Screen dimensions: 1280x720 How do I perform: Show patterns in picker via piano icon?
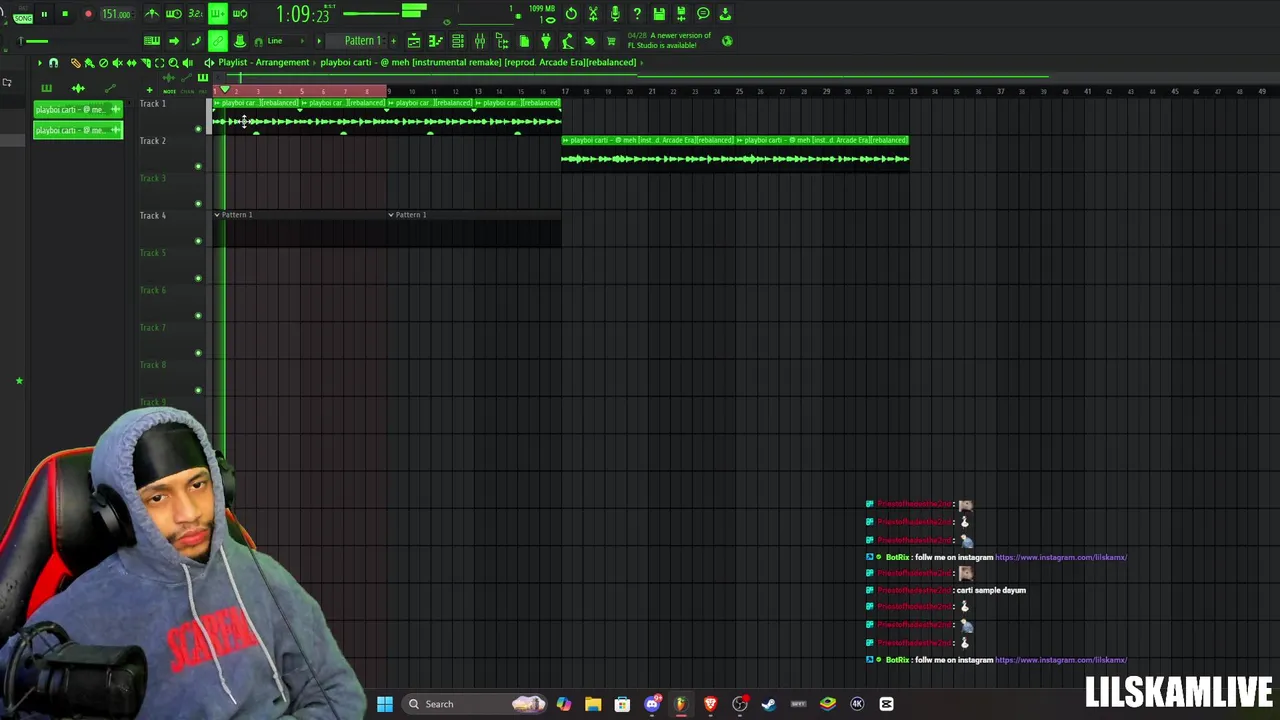click(x=46, y=88)
